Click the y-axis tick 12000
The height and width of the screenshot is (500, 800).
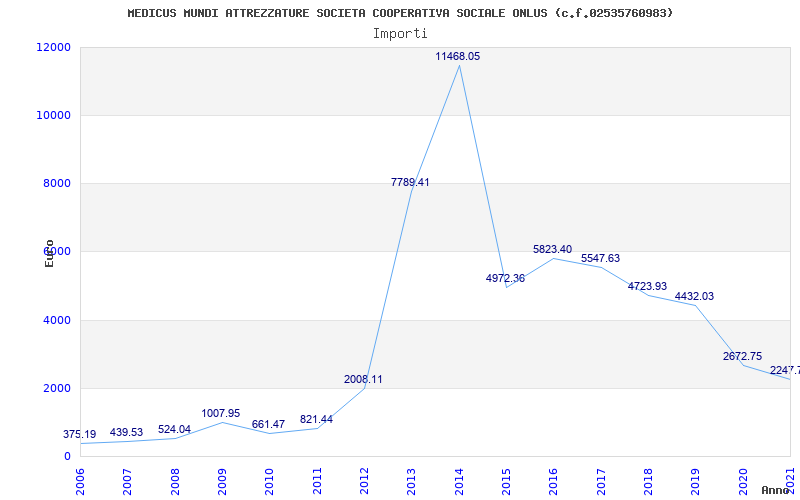tap(53, 47)
